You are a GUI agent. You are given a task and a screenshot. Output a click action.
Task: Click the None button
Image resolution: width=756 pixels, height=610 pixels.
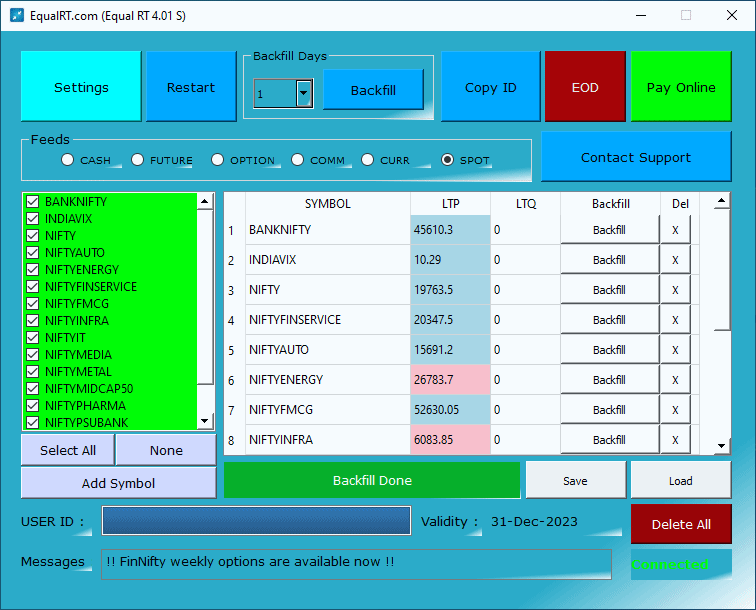point(166,450)
